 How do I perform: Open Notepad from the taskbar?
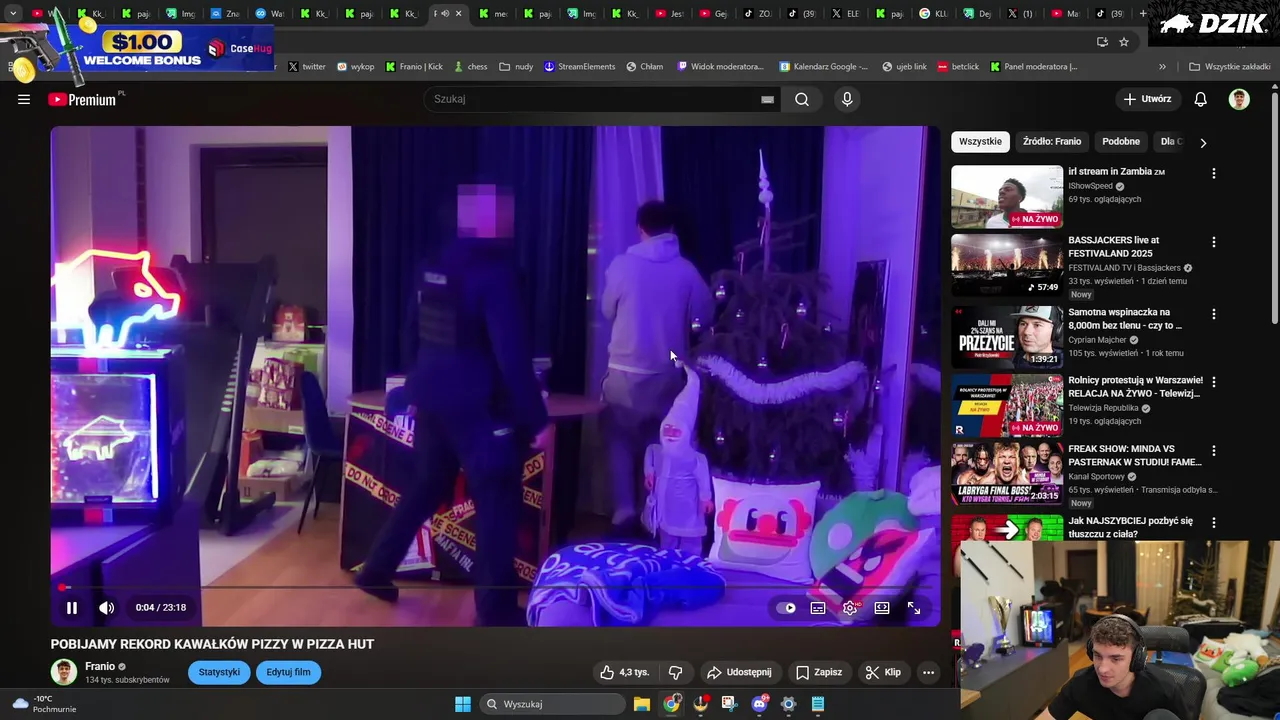pyautogui.click(x=818, y=704)
